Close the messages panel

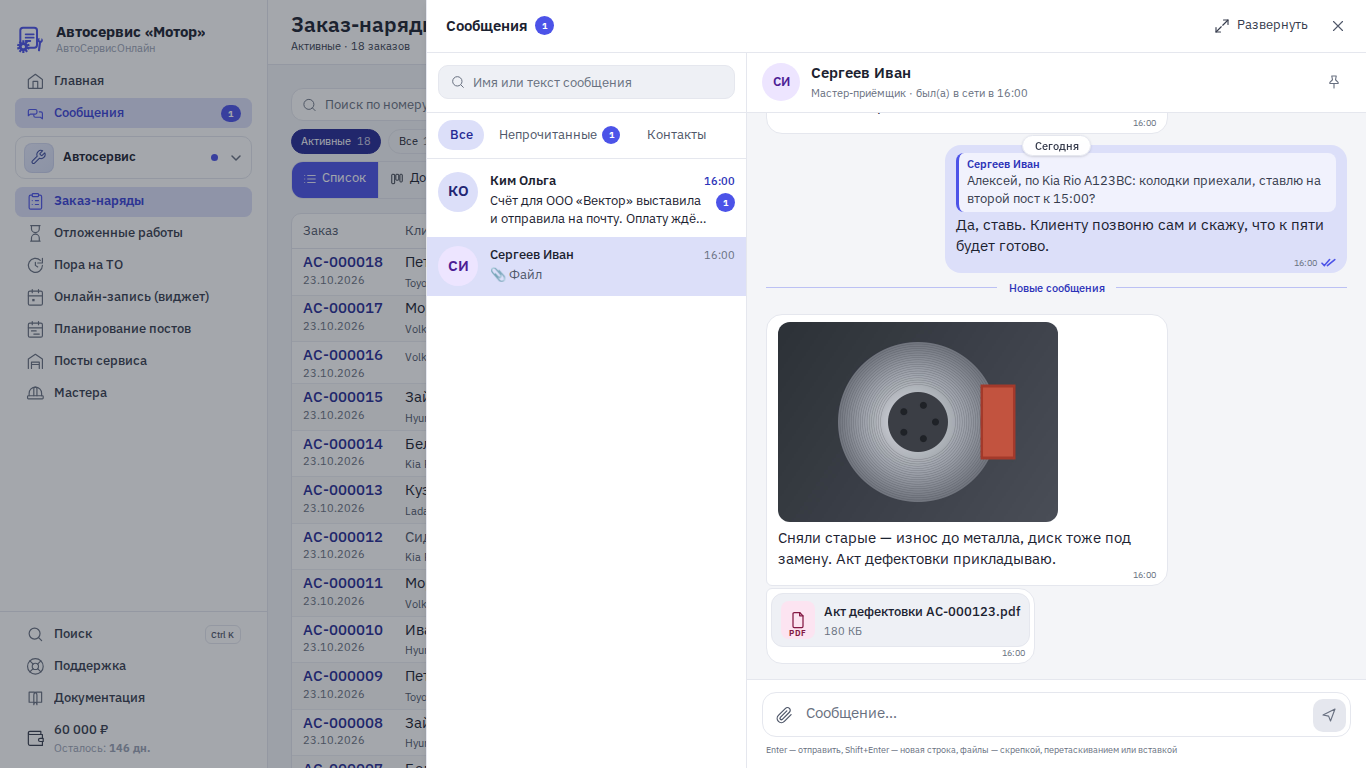pos(1338,26)
